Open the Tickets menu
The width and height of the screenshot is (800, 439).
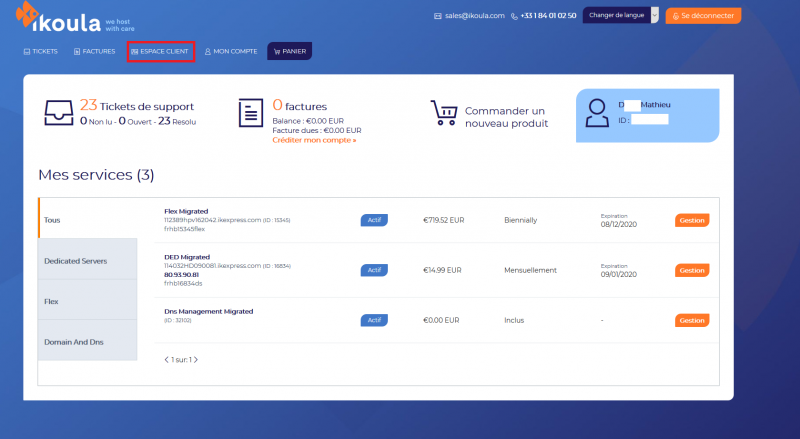point(41,52)
